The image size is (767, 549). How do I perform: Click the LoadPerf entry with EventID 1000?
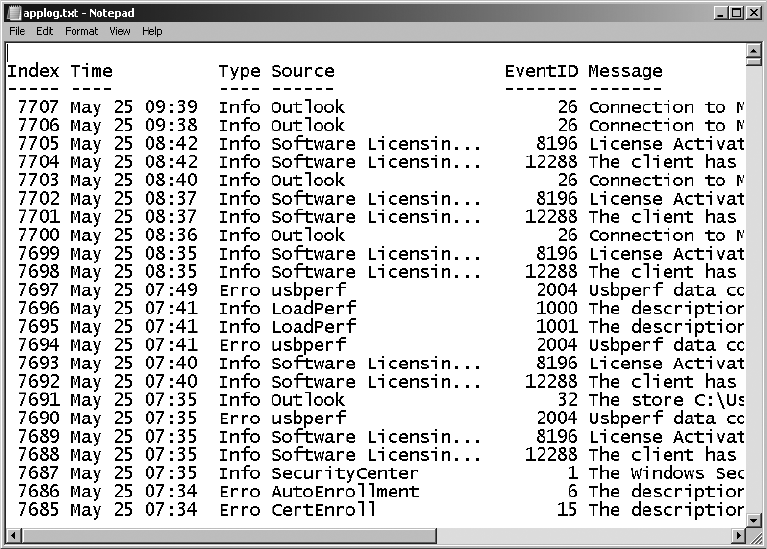[313, 308]
